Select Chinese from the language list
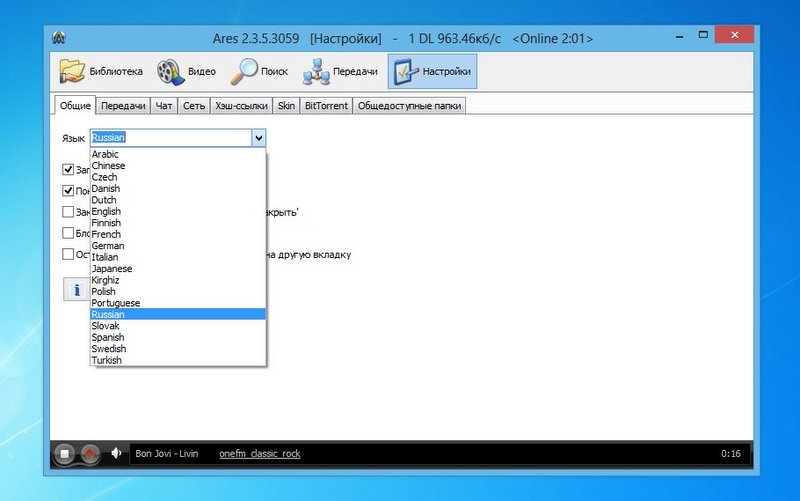This screenshot has height=501, width=800. [x=178, y=166]
